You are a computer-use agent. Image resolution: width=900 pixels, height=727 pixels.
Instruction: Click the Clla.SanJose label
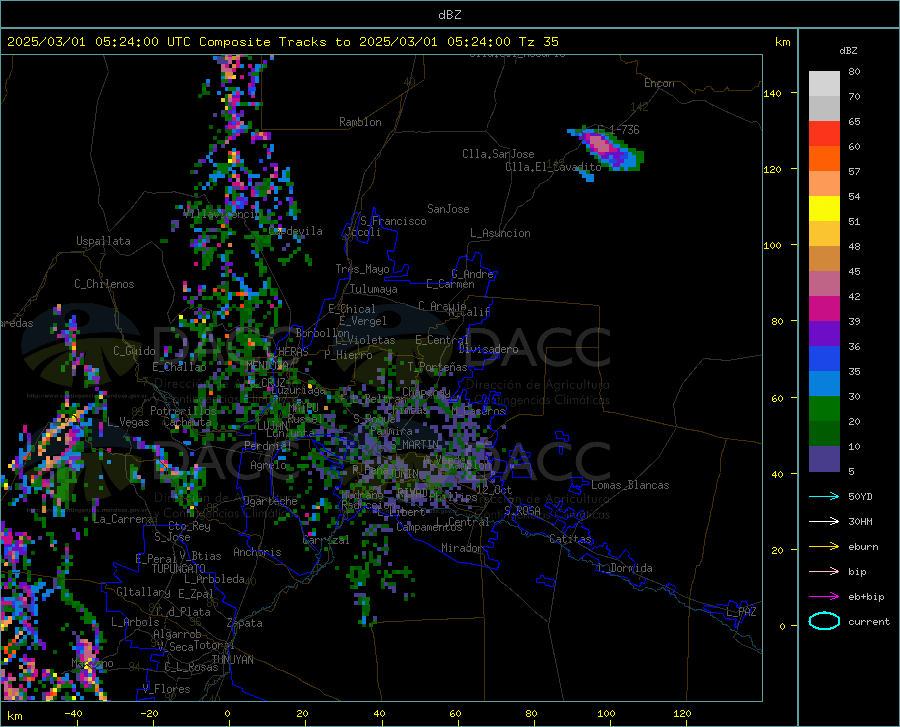pyautogui.click(x=498, y=154)
